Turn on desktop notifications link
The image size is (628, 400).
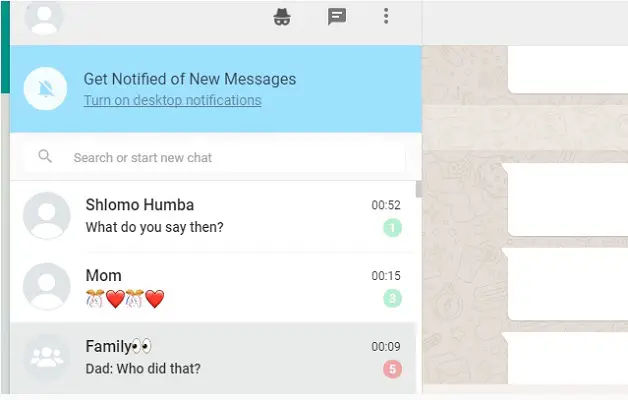173,100
